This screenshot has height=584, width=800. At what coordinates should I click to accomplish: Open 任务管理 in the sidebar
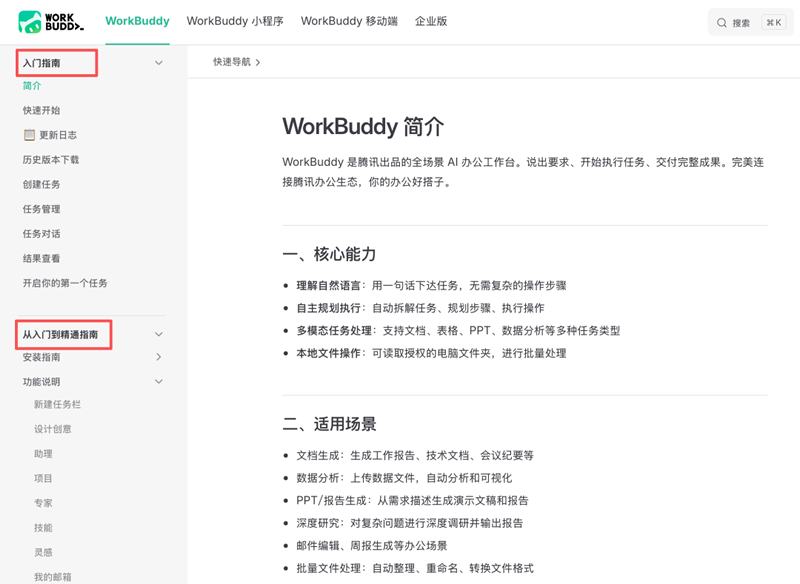41,209
